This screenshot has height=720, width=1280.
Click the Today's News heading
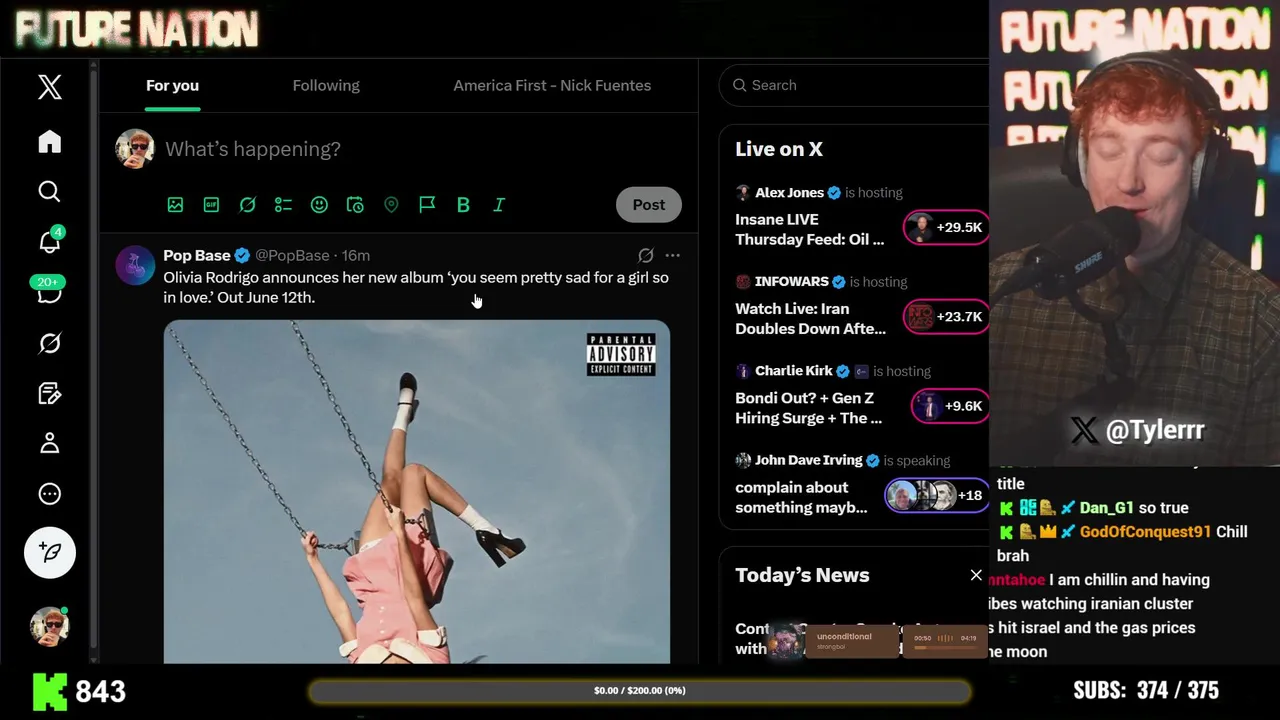802,575
